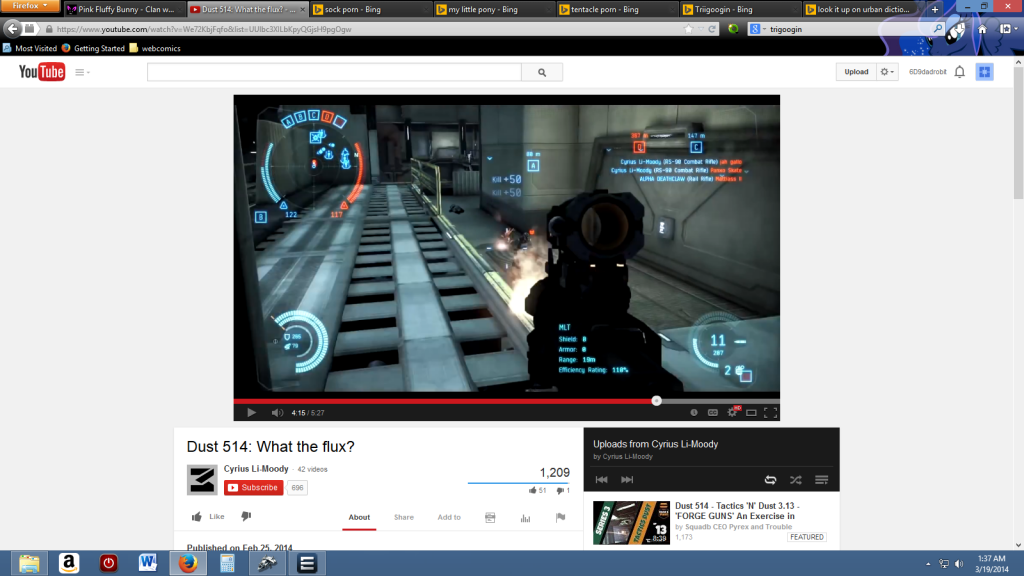Skip to previous video in playlist
Viewport: 1024px width, 576px height.
click(x=601, y=479)
